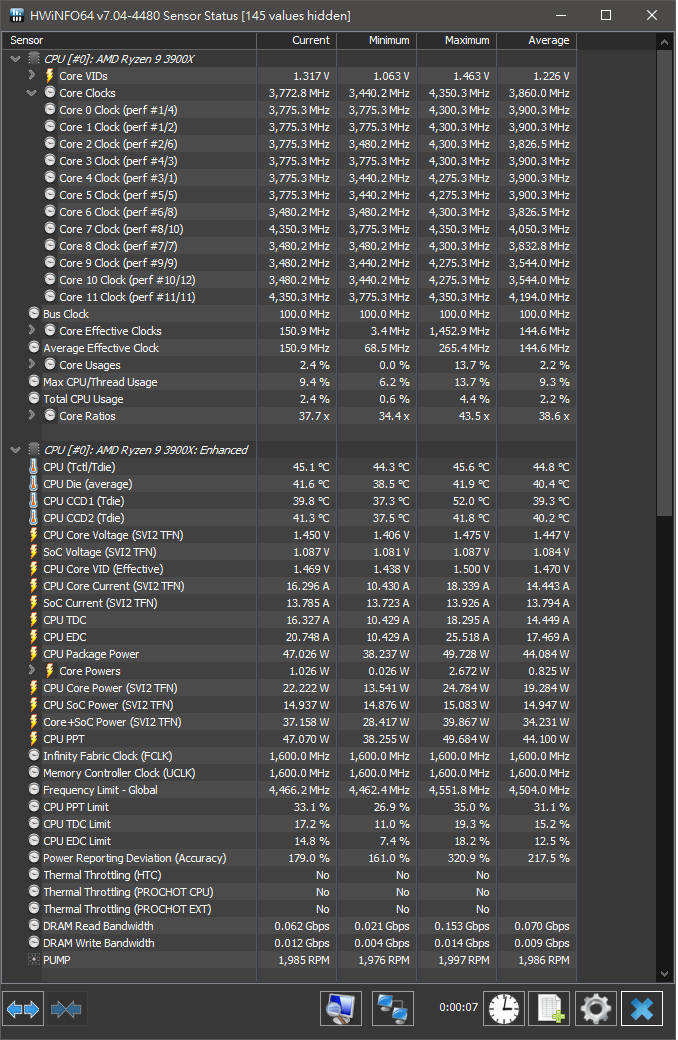The width and height of the screenshot is (678, 1040).
Task: Click the vertical scrollbar down arrow
Action: [665, 974]
